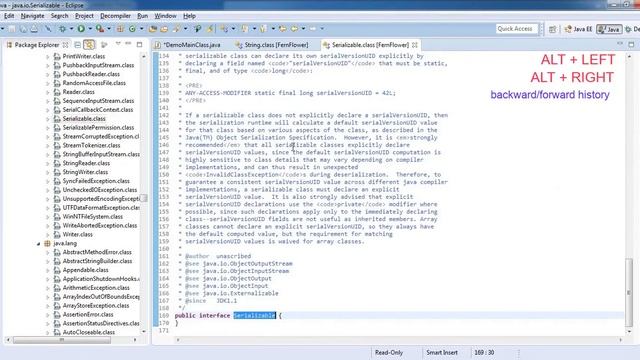640x360 pixels.
Task: Click the Read-Only status bar entry
Action: 389,352
